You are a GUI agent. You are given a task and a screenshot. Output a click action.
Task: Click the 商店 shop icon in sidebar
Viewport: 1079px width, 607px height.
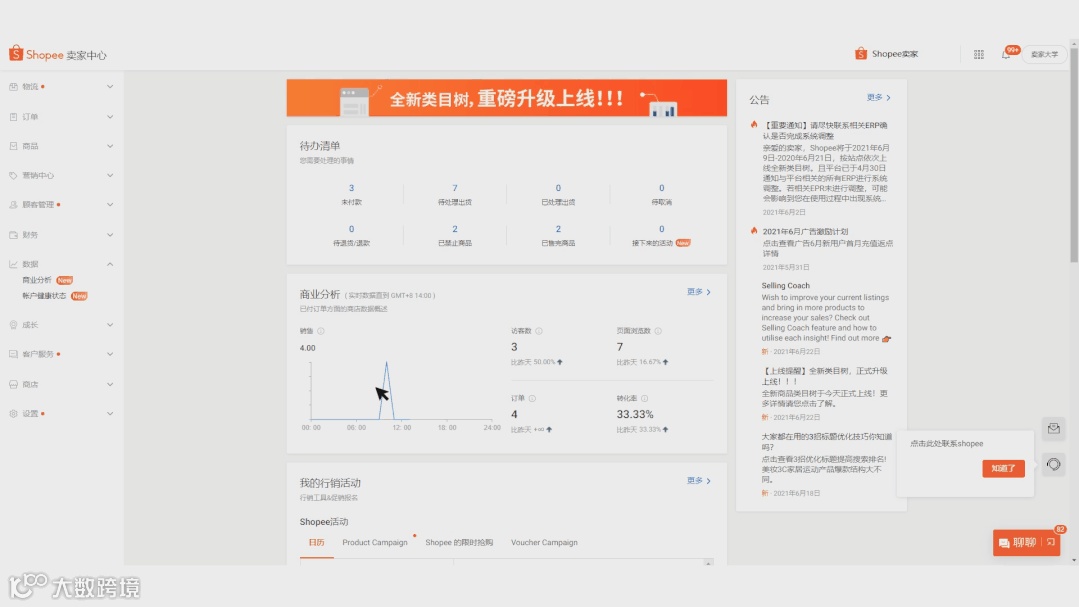click(x=13, y=384)
